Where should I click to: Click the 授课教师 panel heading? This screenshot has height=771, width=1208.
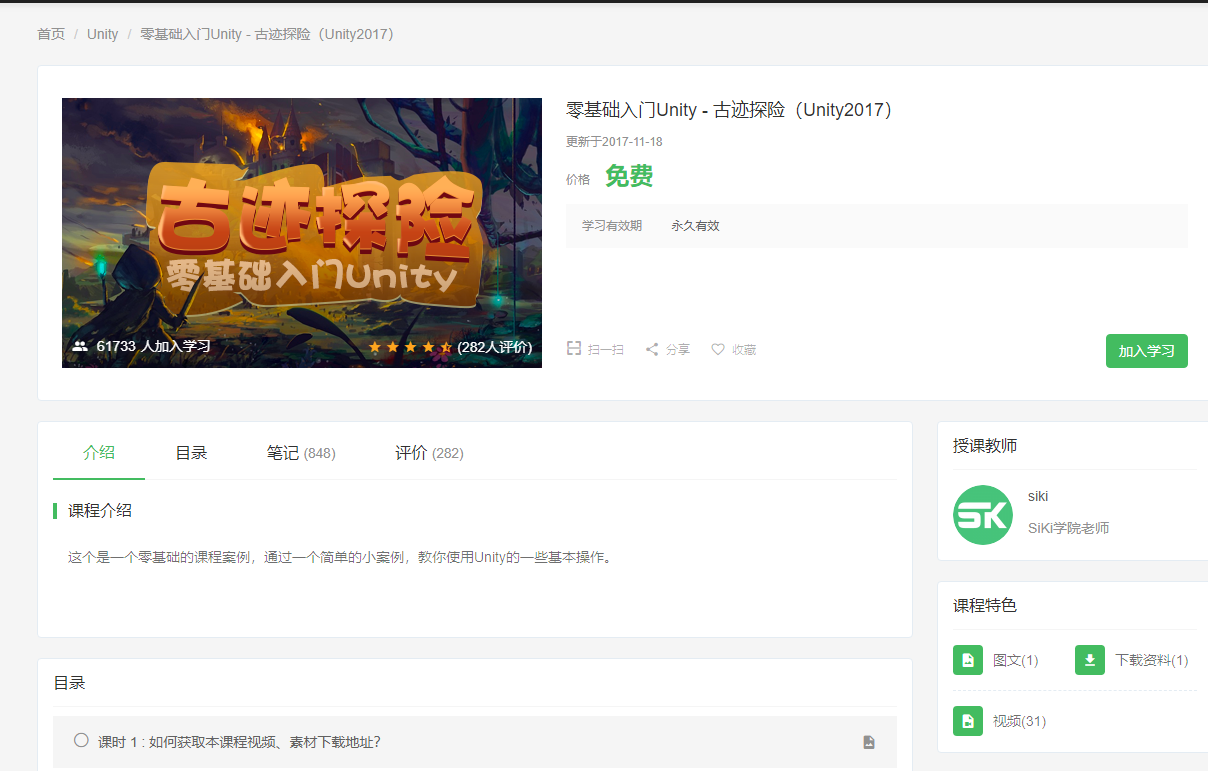(x=985, y=446)
